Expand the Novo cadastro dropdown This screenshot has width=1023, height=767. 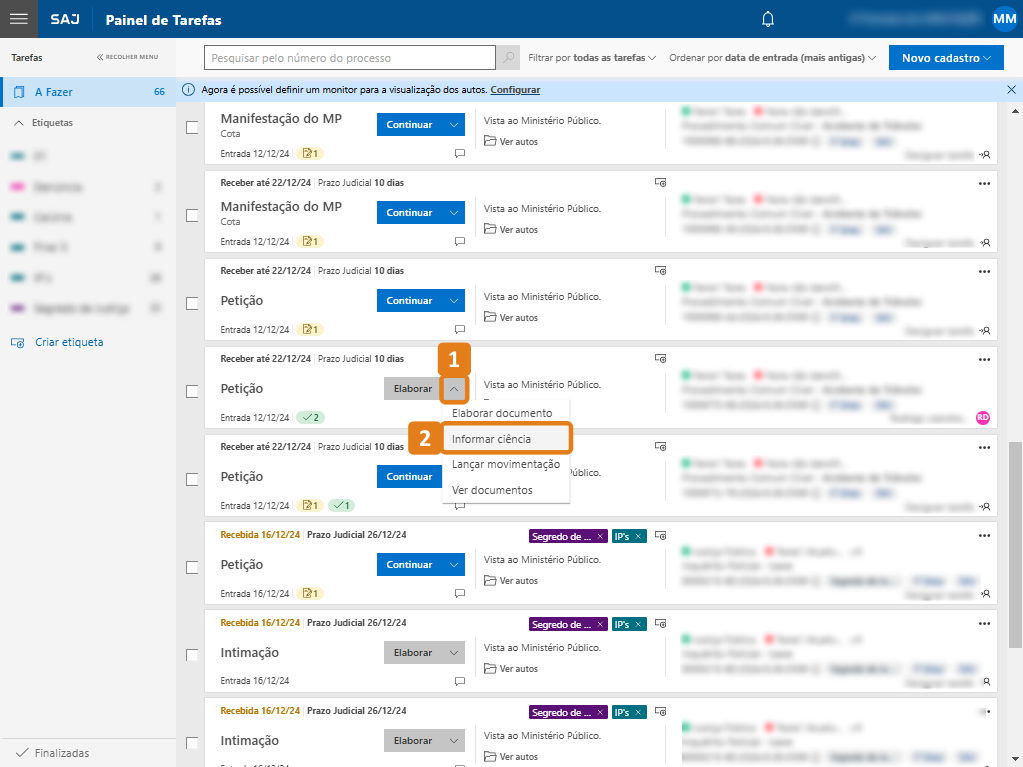click(945, 58)
